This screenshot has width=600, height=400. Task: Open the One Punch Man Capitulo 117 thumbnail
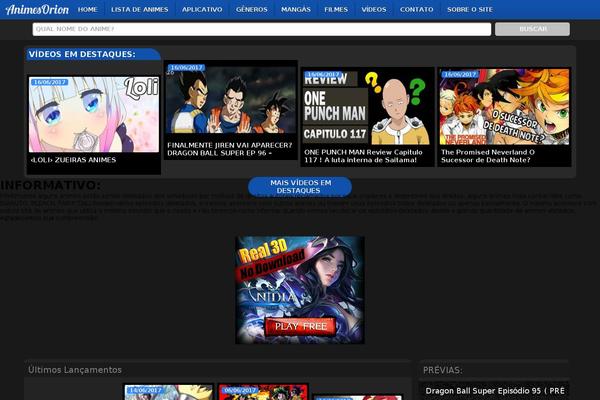click(367, 107)
